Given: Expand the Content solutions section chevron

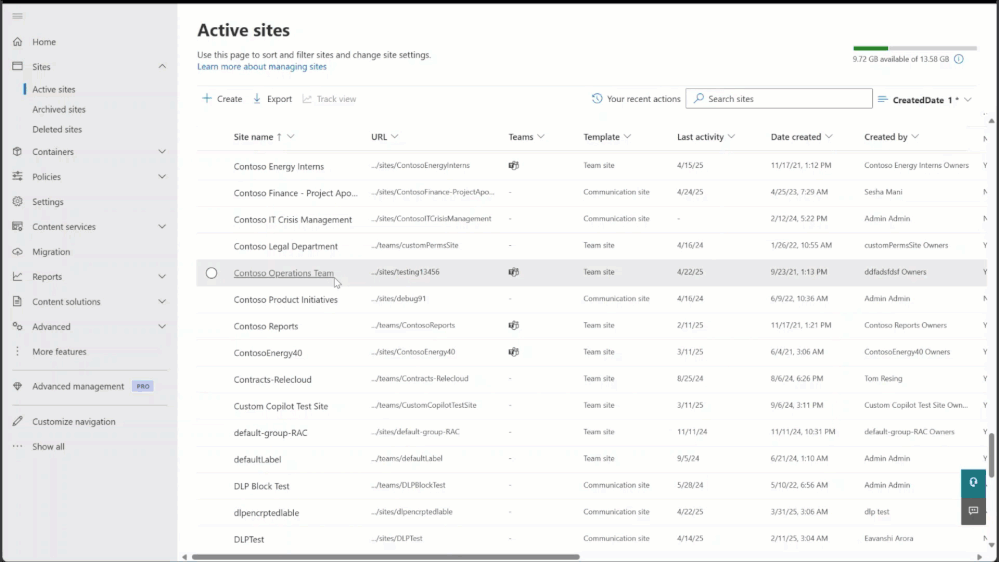Looking at the screenshot, I should (162, 301).
